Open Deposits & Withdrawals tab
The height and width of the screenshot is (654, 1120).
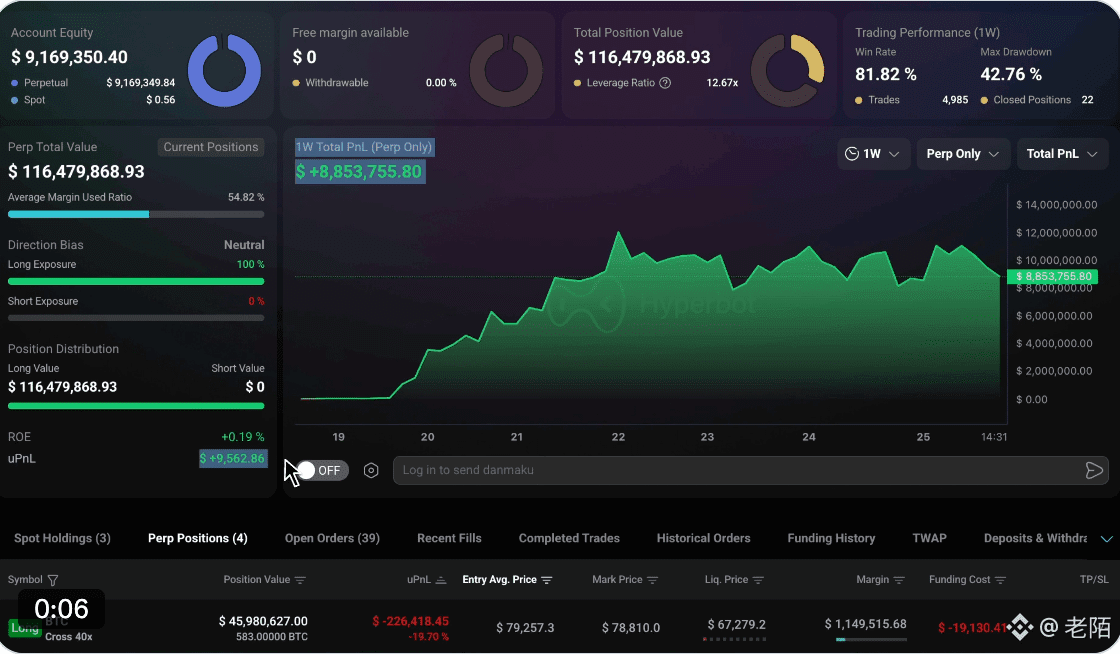point(1035,538)
